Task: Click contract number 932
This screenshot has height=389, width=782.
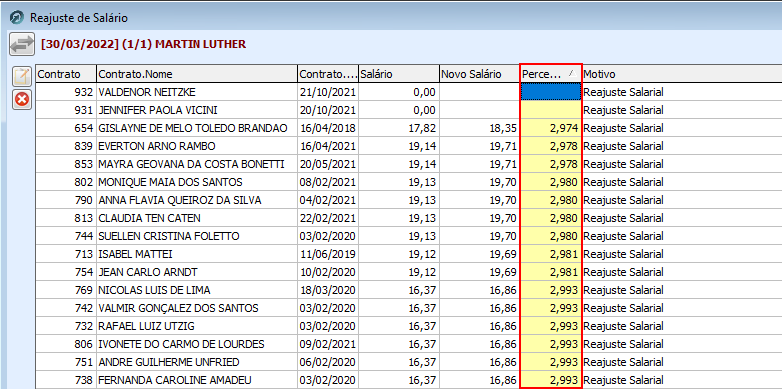Action: click(84, 92)
